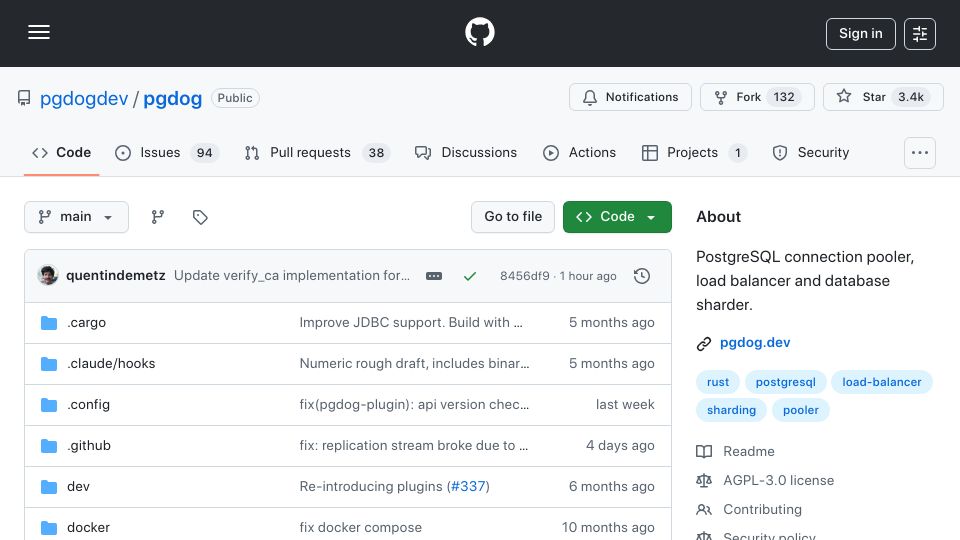Open the .cargo folder
Viewport: 960px width, 540px height.
click(86, 323)
